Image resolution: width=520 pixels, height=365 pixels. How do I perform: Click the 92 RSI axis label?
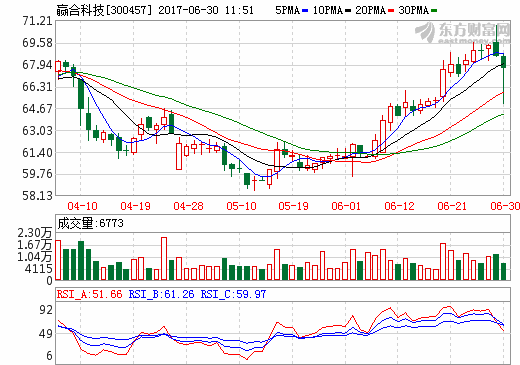coord(46,310)
